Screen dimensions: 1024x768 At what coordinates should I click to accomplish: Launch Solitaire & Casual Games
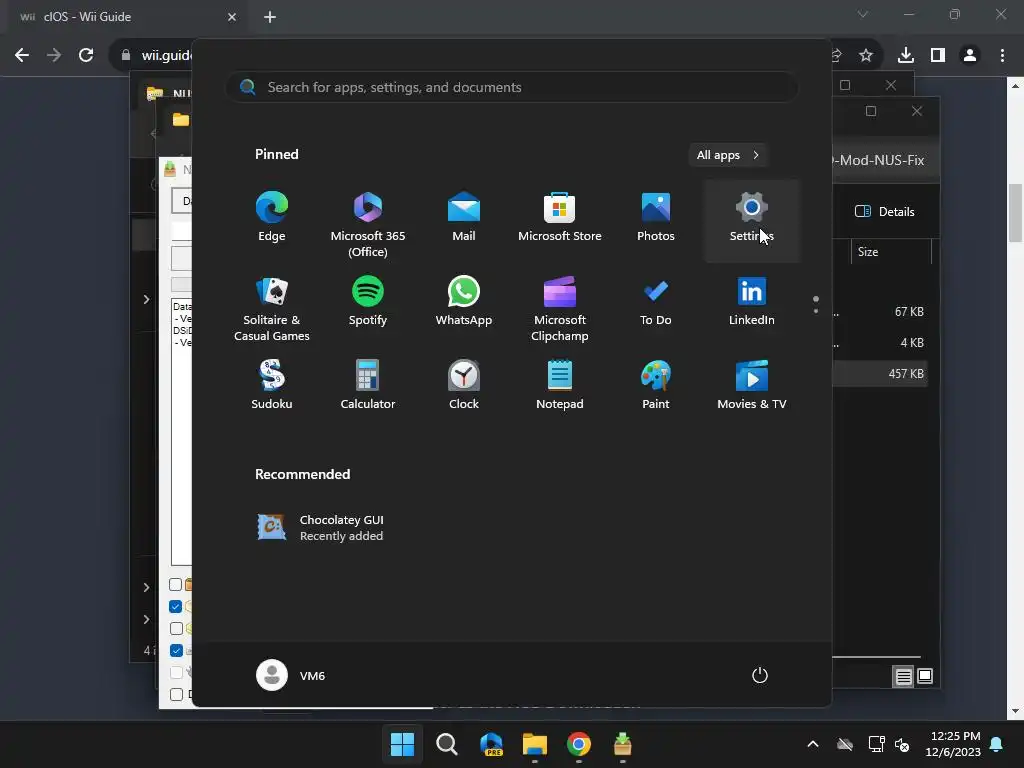coord(272,308)
